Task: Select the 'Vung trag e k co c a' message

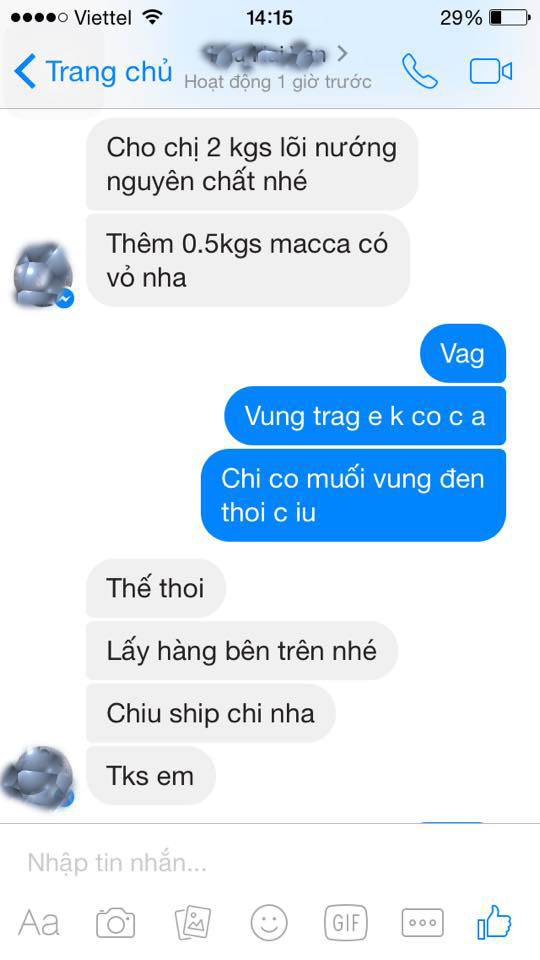Action: click(x=365, y=416)
